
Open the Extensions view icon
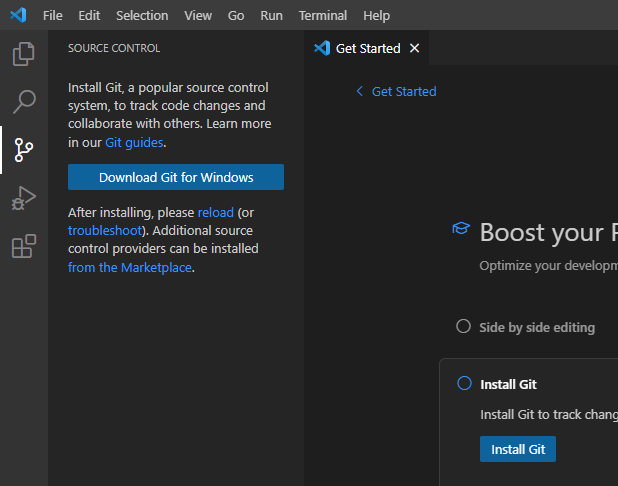[x=24, y=246]
